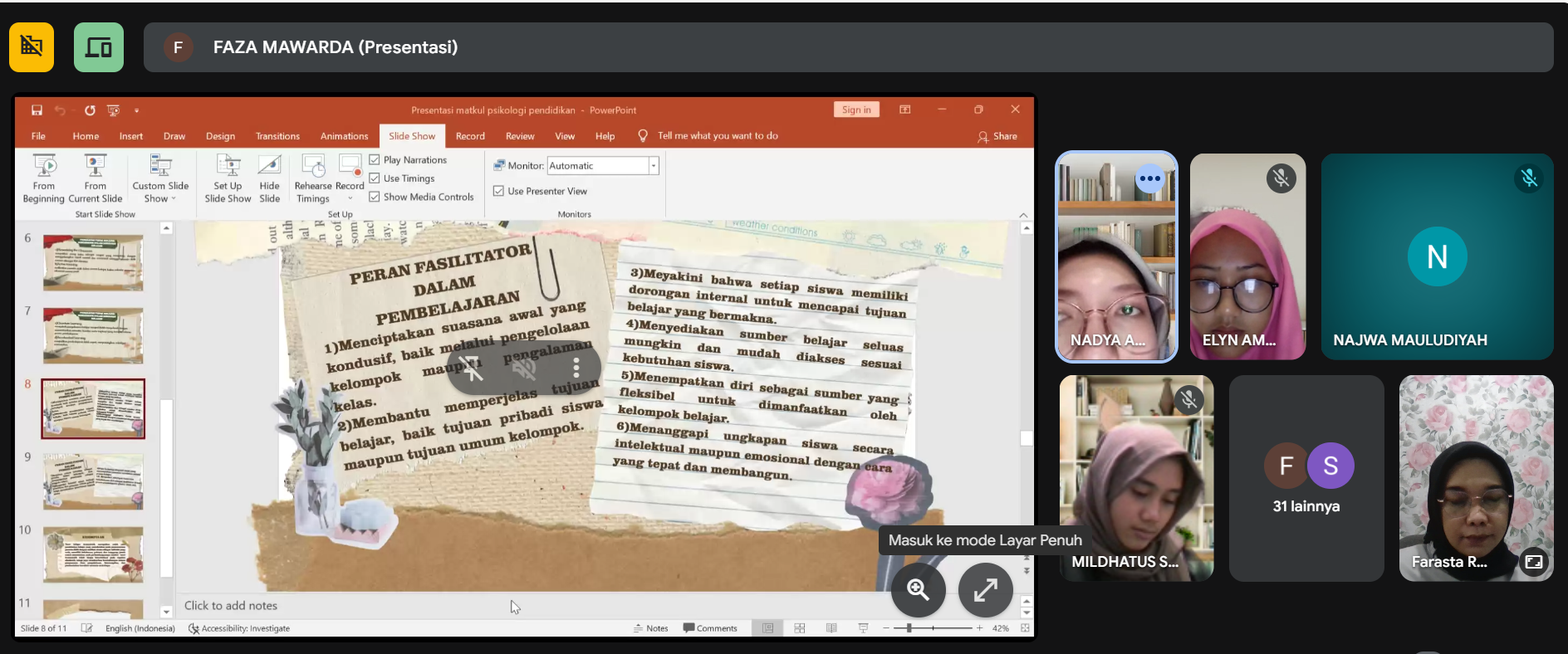Toggle the Use Presenter View checkbox
This screenshot has width=1568, height=654.
(x=499, y=191)
